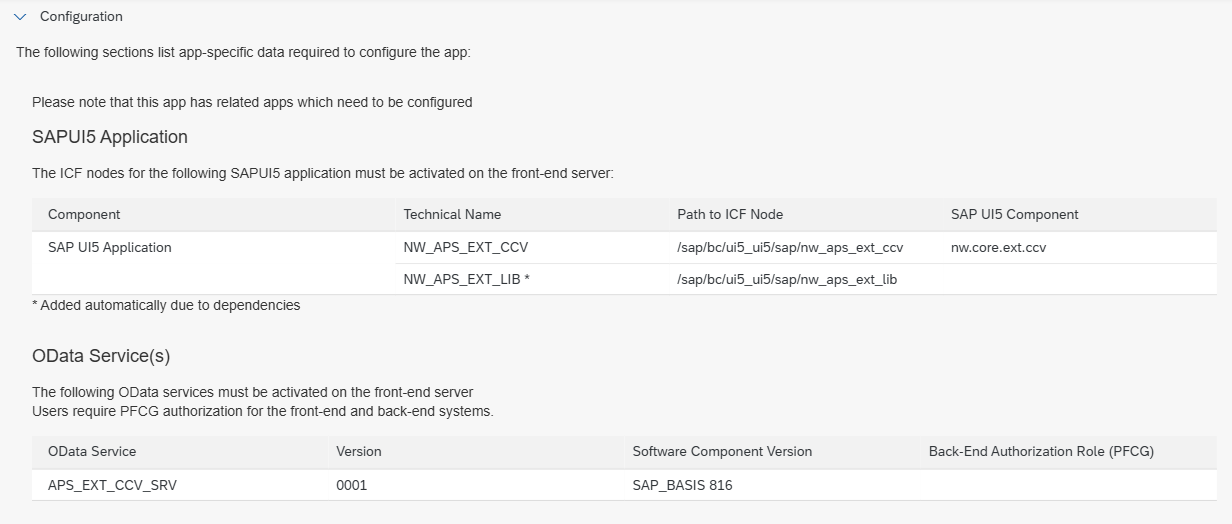Select path /sap/bc/ui5_ui5/sap/nw_aps_ext_lib

click(x=787, y=280)
